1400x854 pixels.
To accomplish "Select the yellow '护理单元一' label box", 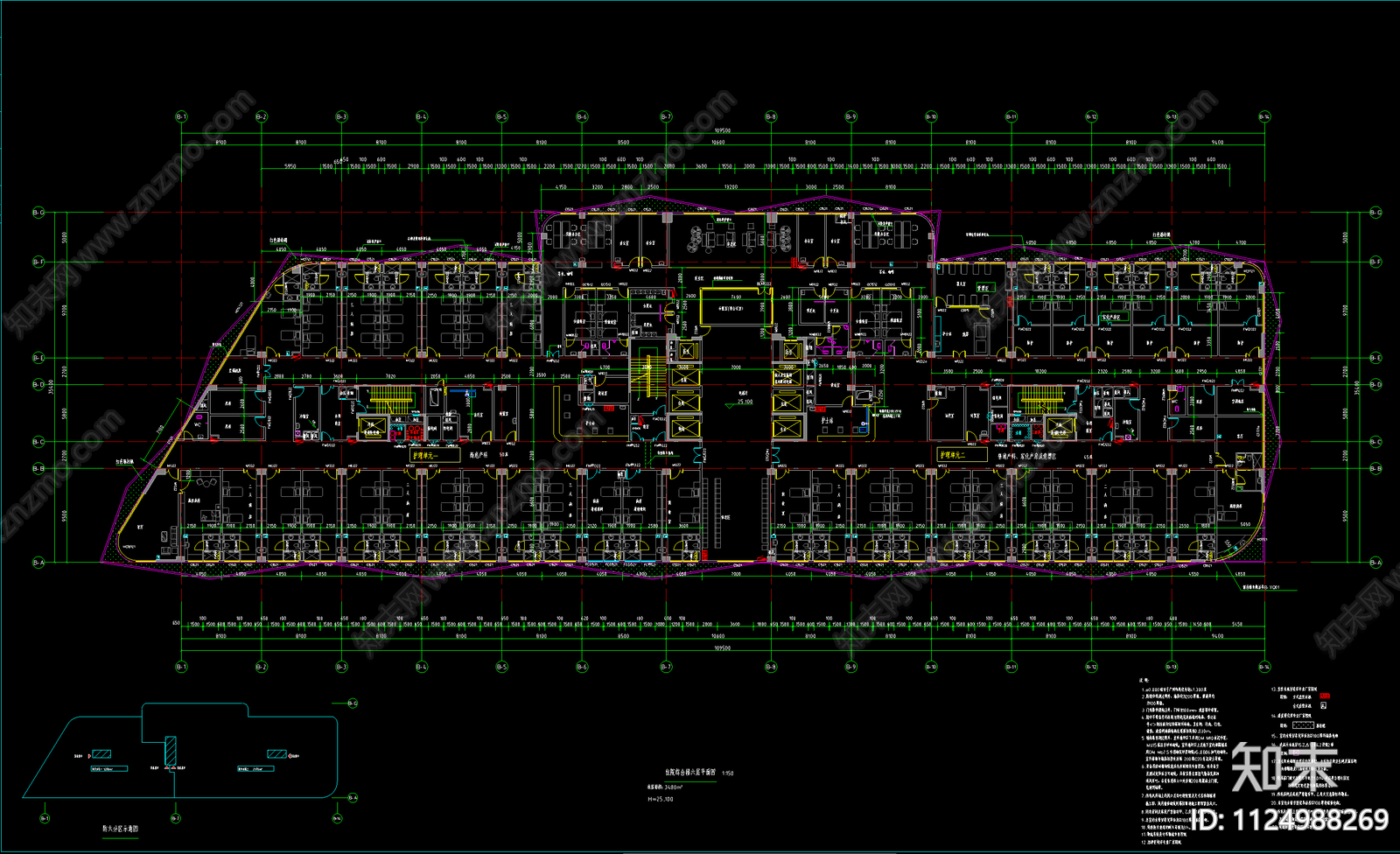I will pyautogui.click(x=436, y=455).
